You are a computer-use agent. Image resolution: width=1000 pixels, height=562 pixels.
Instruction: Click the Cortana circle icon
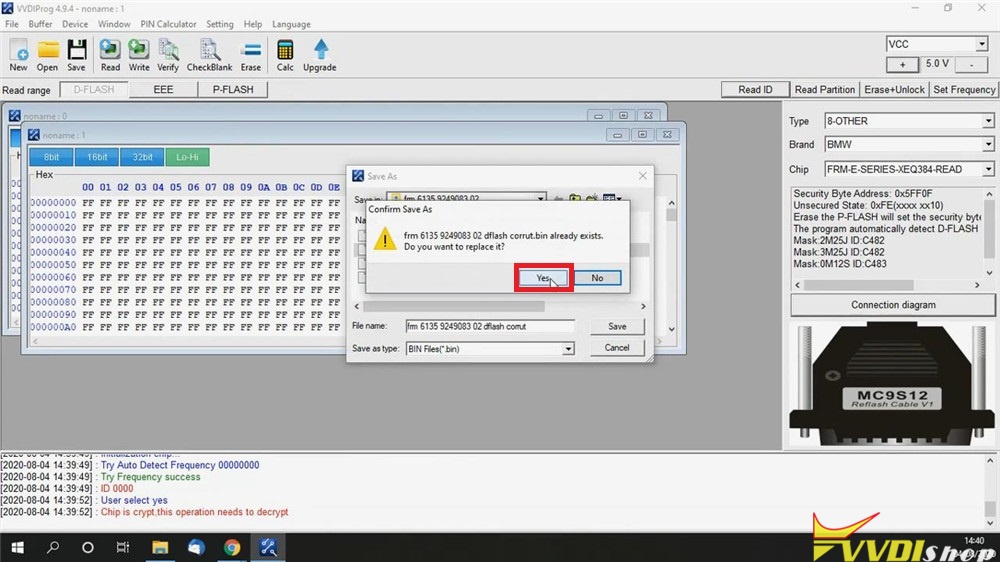[x=88, y=547]
